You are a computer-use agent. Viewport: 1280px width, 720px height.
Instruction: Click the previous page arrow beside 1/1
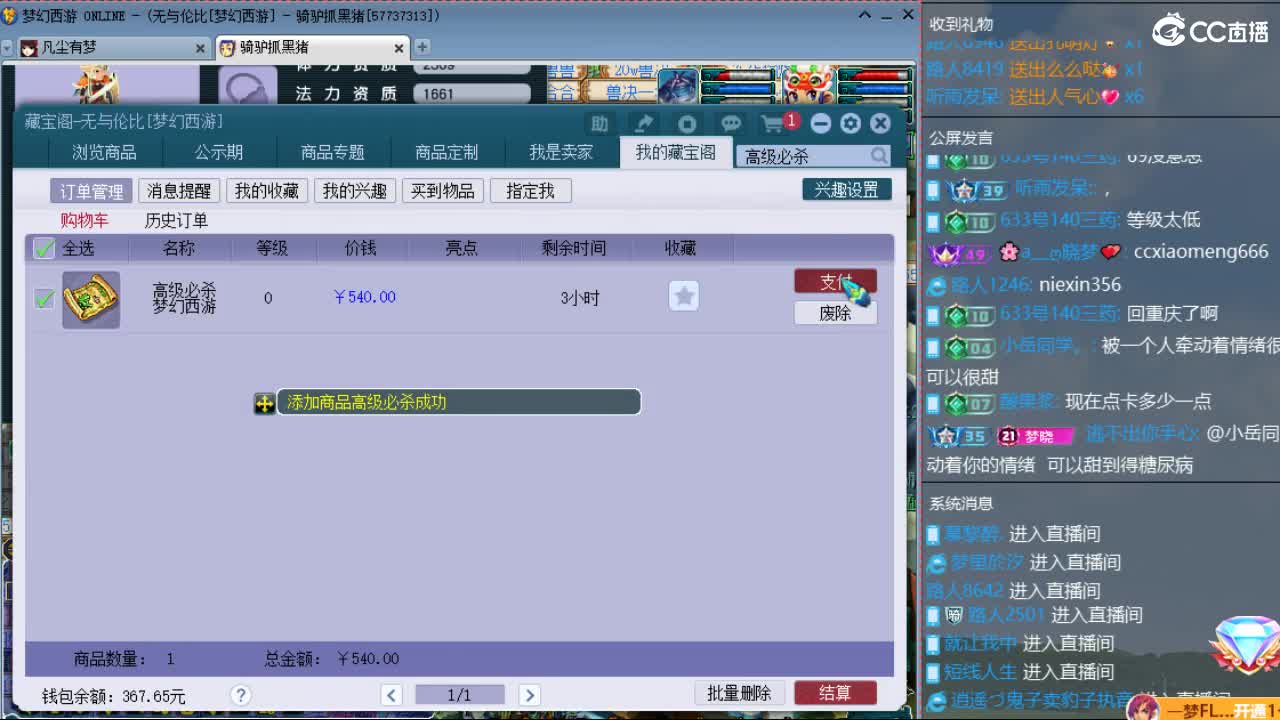click(391, 693)
